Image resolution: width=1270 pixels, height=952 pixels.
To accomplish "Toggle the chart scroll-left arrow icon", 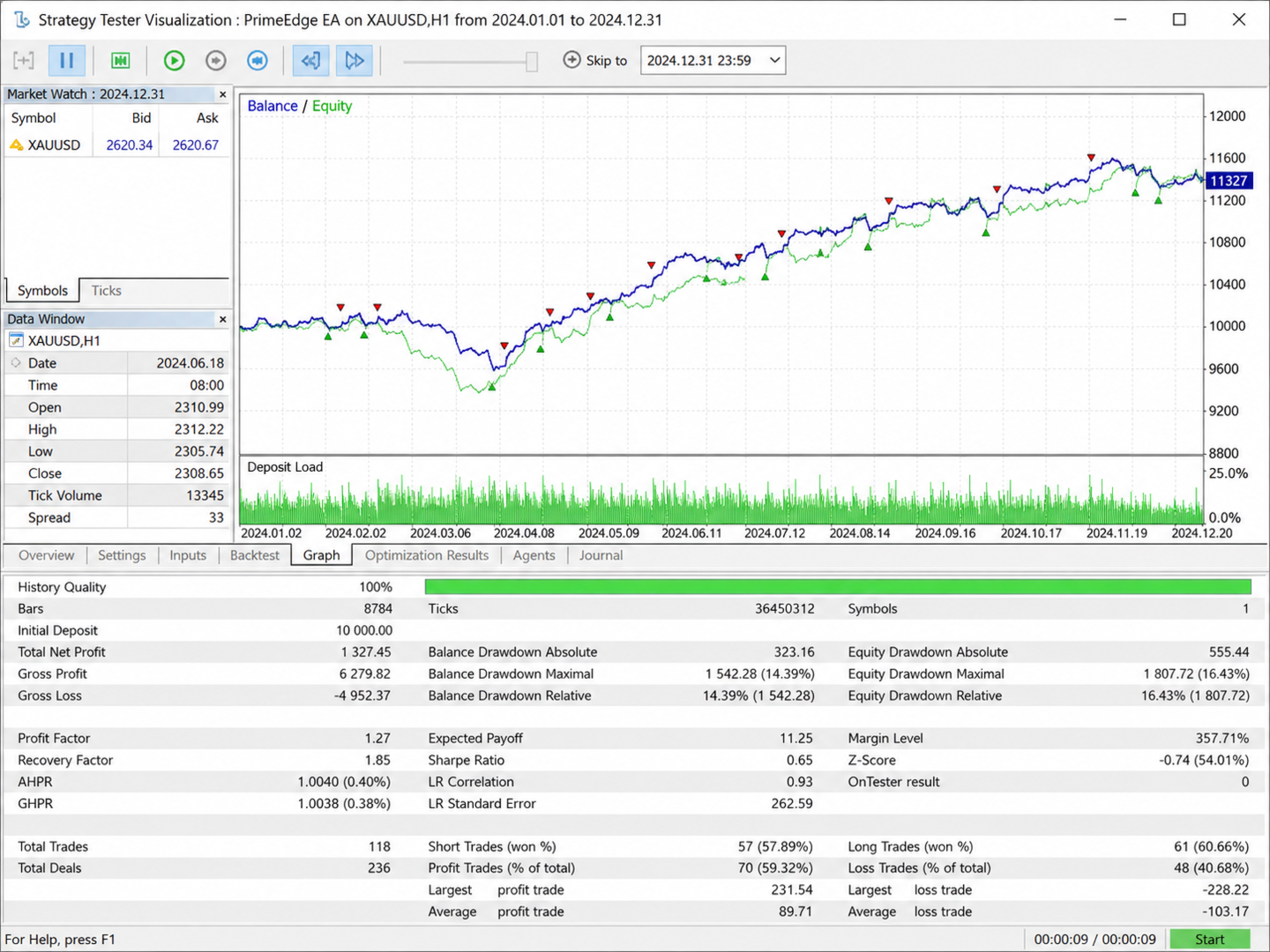I will (311, 60).
